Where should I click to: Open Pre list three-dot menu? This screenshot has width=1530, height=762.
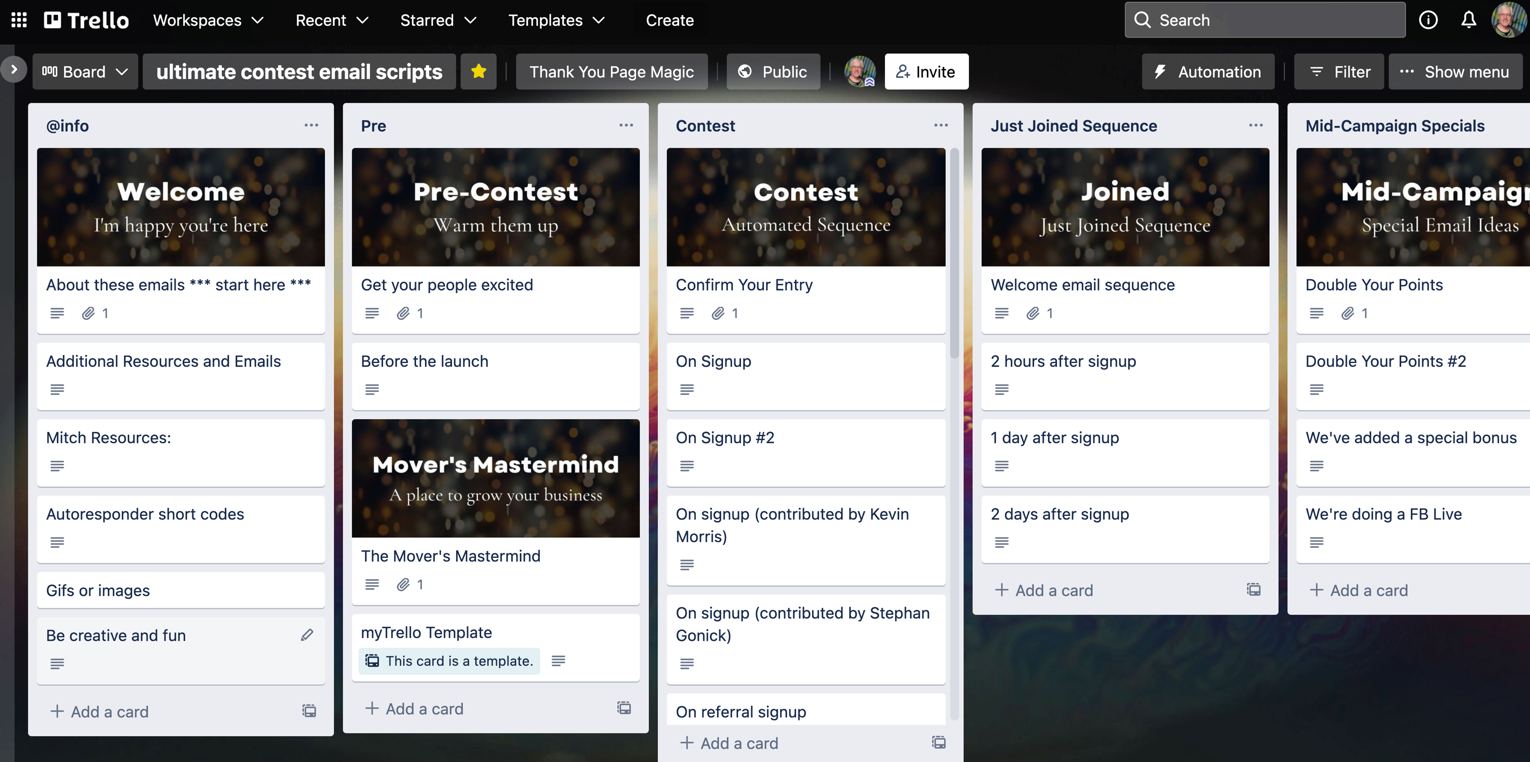pos(626,125)
